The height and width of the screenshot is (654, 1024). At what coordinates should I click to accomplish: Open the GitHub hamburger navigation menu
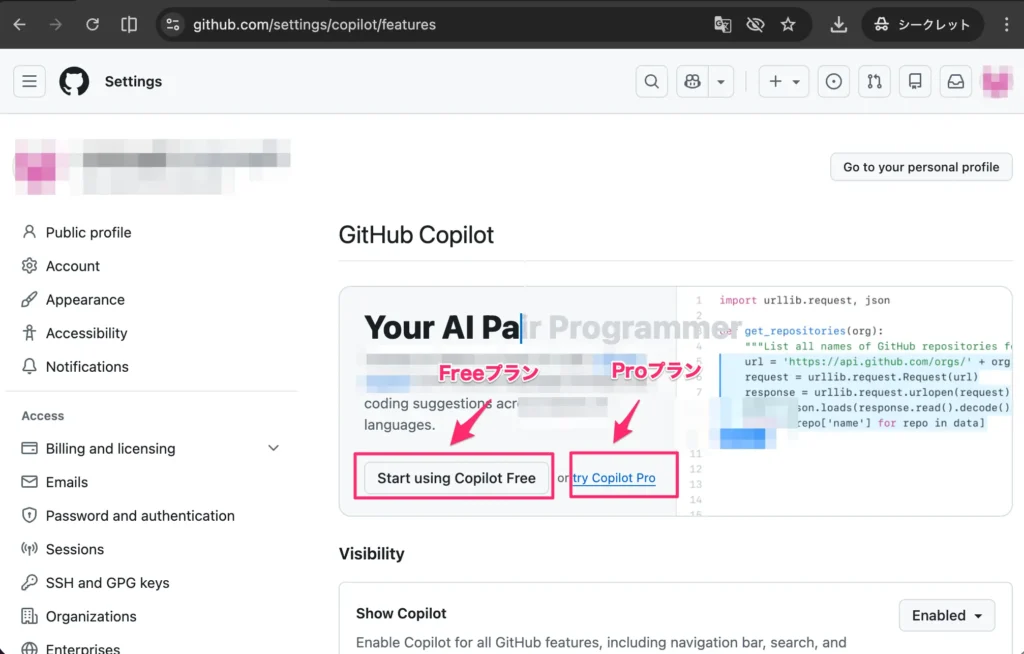coord(29,82)
